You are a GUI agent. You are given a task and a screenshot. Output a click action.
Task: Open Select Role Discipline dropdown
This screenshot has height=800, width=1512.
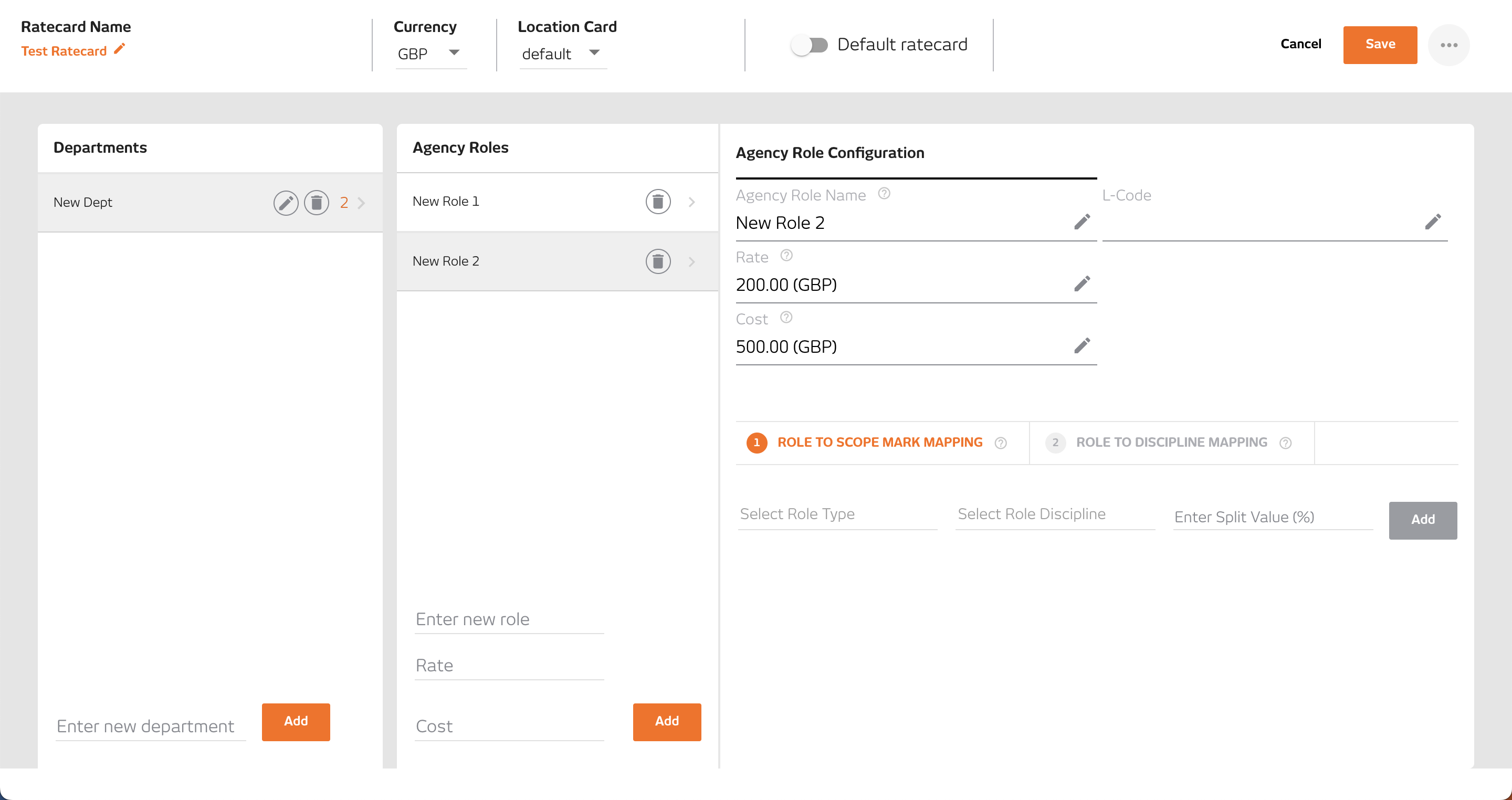click(x=1055, y=515)
